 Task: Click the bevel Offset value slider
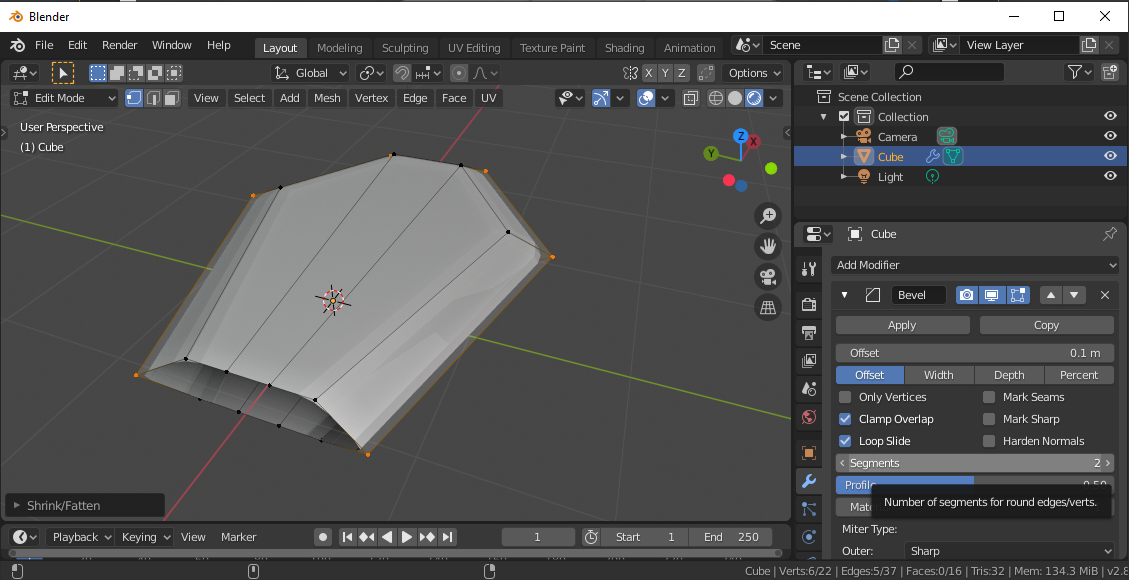tap(974, 353)
